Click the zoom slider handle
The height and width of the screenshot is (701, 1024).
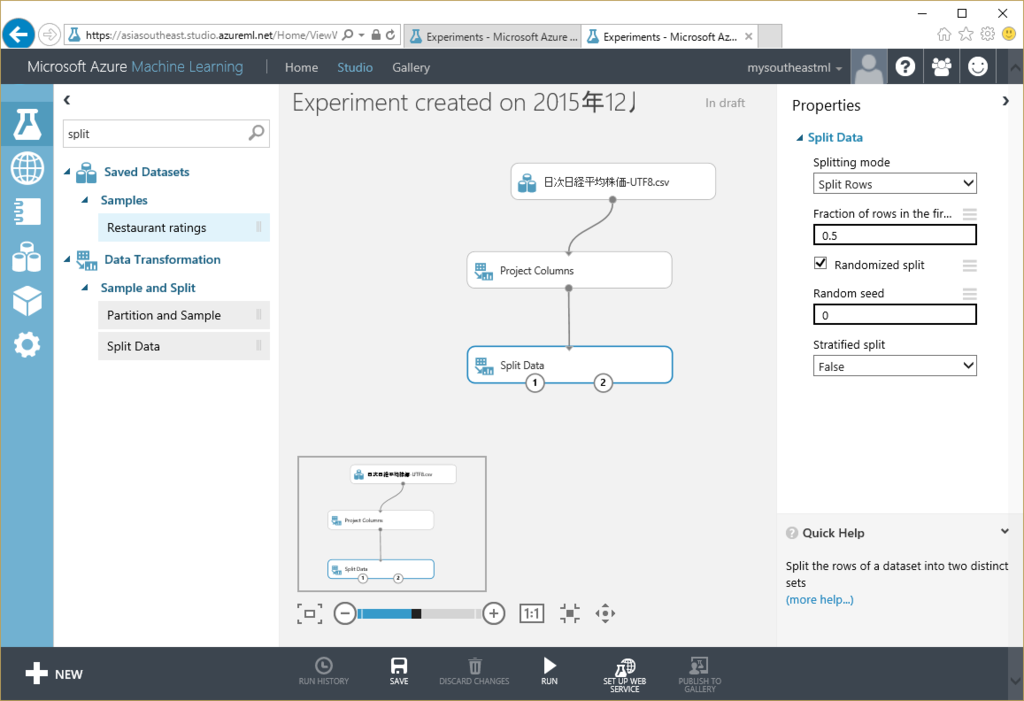click(416, 613)
